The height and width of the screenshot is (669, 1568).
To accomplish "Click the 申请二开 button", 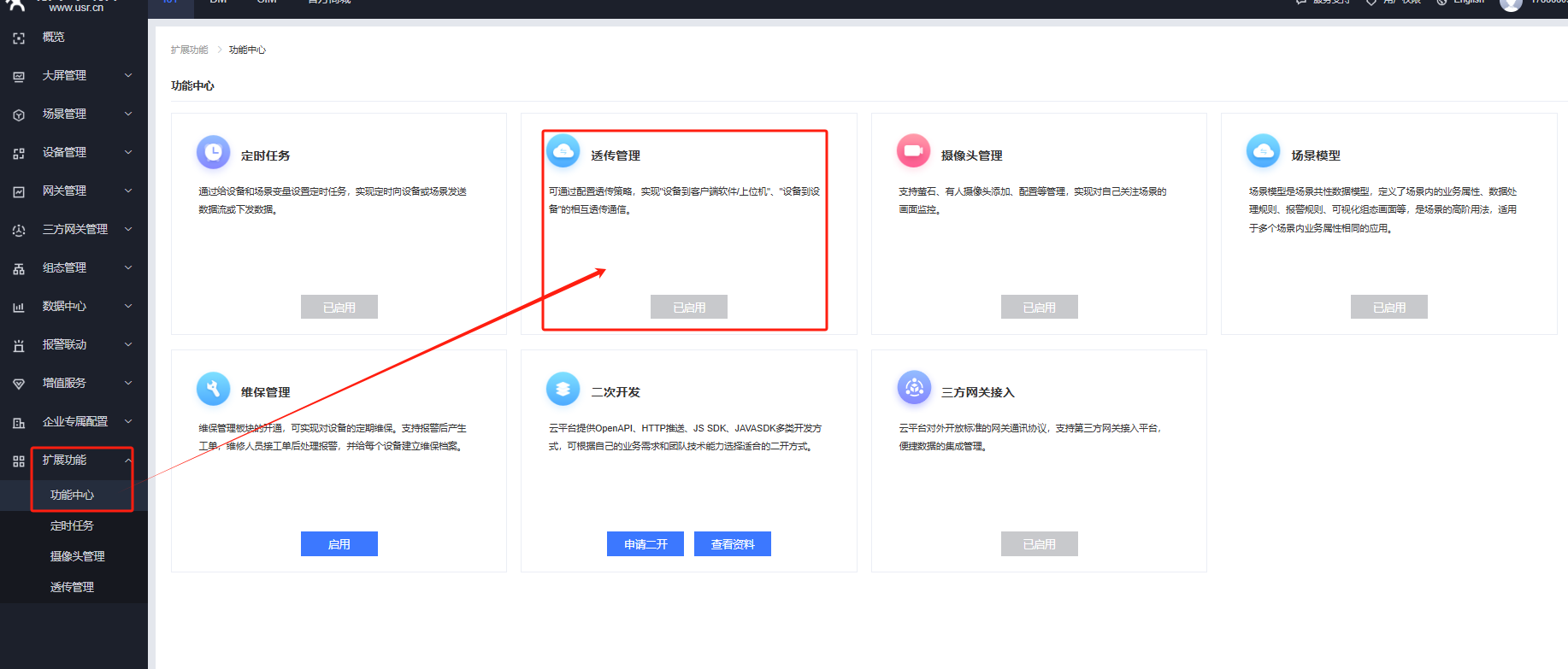I will click(x=645, y=544).
